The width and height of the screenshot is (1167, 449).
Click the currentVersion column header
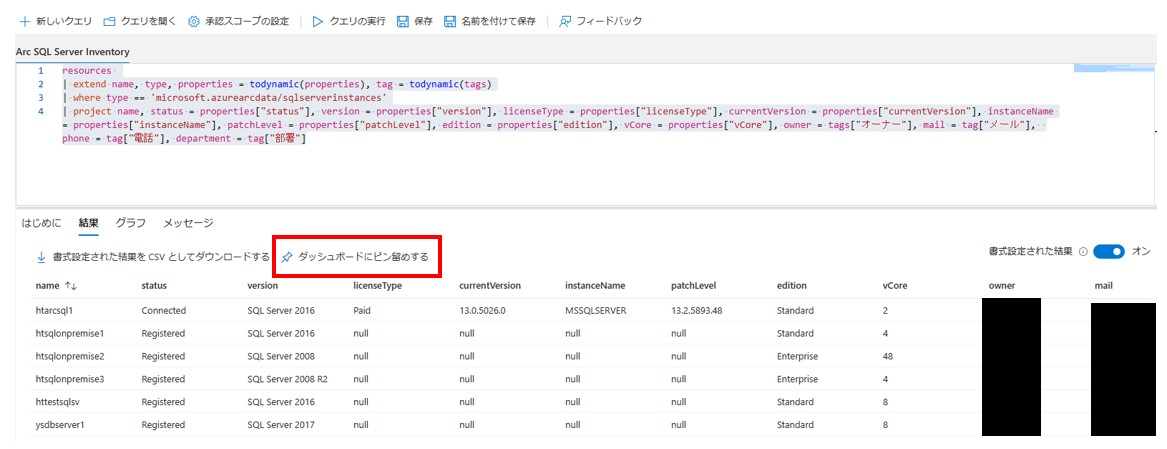point(490,285)
